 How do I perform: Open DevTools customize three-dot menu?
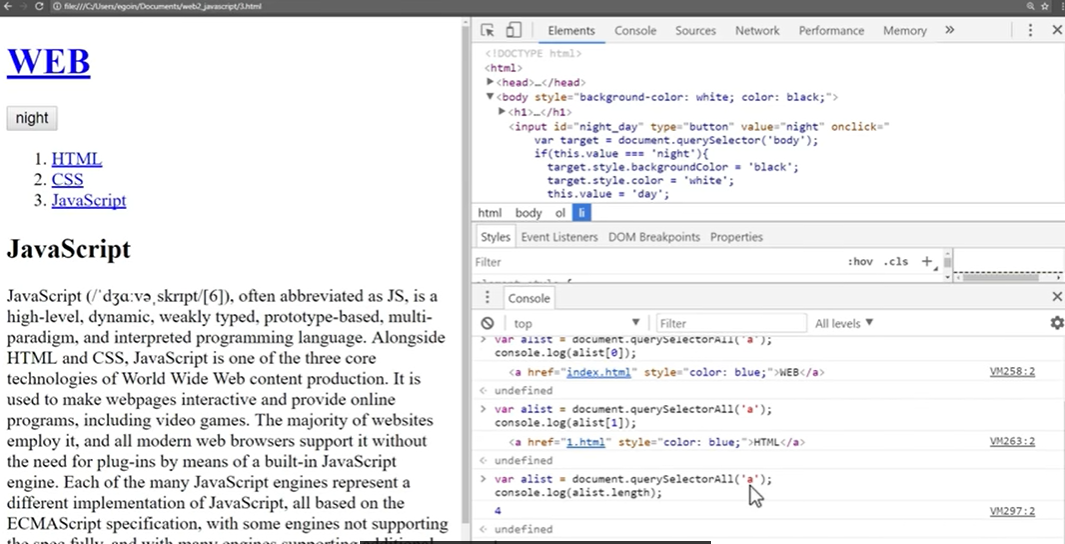(1030, 30)
